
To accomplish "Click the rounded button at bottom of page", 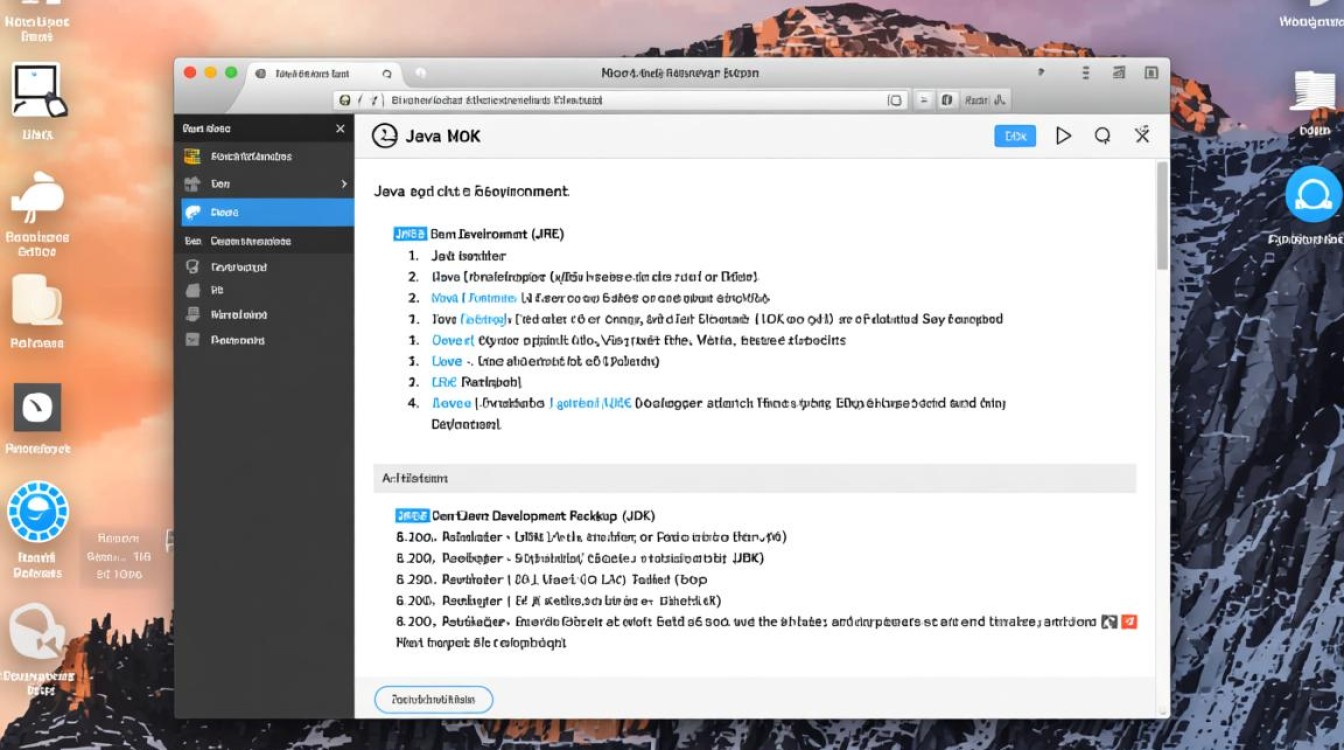I will pyautogui.click(x=433, y=699).
